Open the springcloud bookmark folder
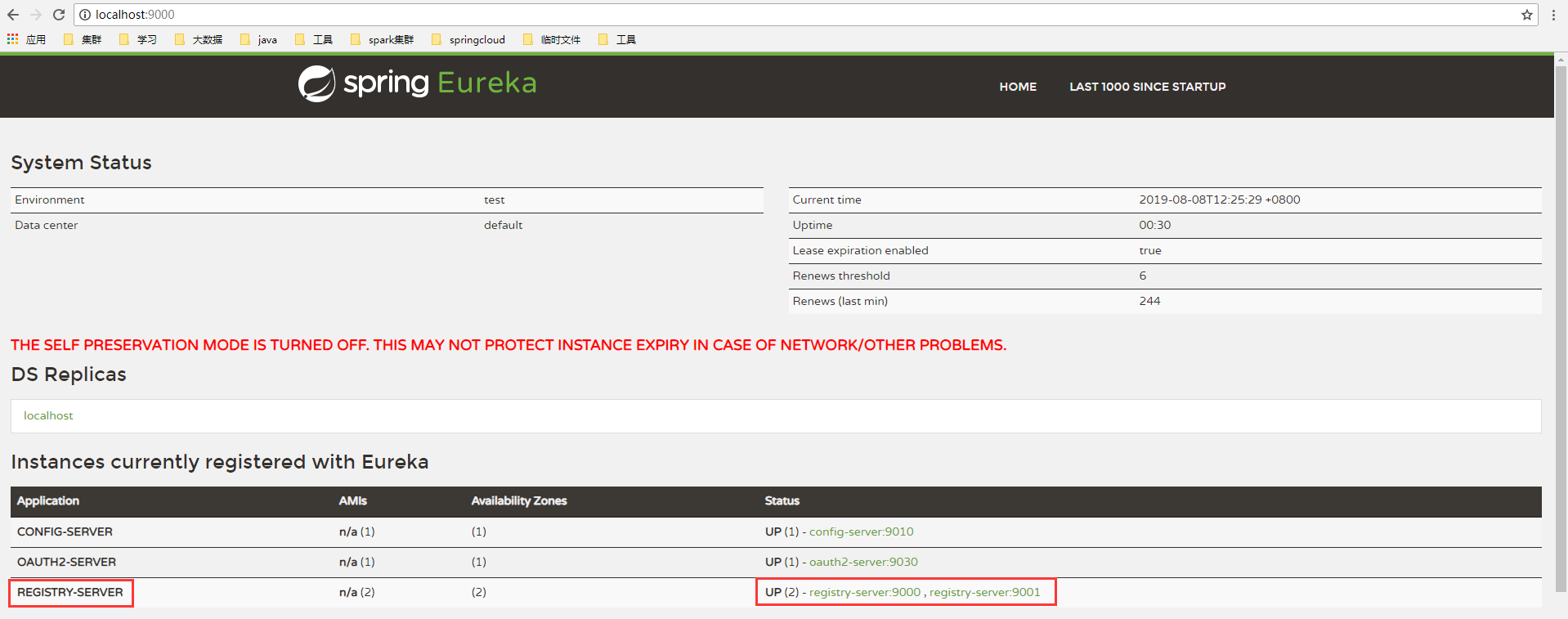Viewport: 1568px width, 619px height. (468, 39)
